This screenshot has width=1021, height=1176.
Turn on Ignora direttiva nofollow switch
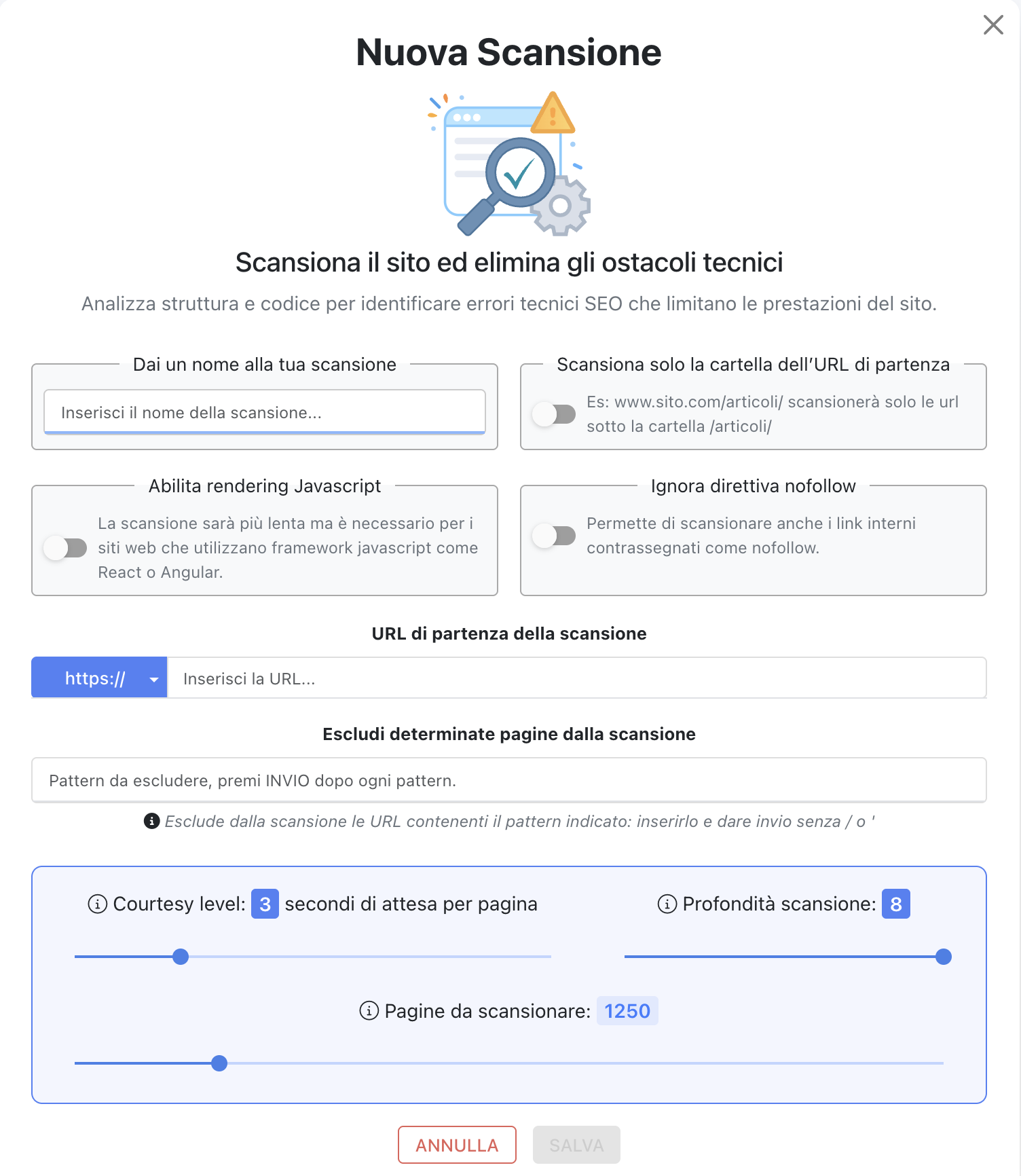click(553, 536)
